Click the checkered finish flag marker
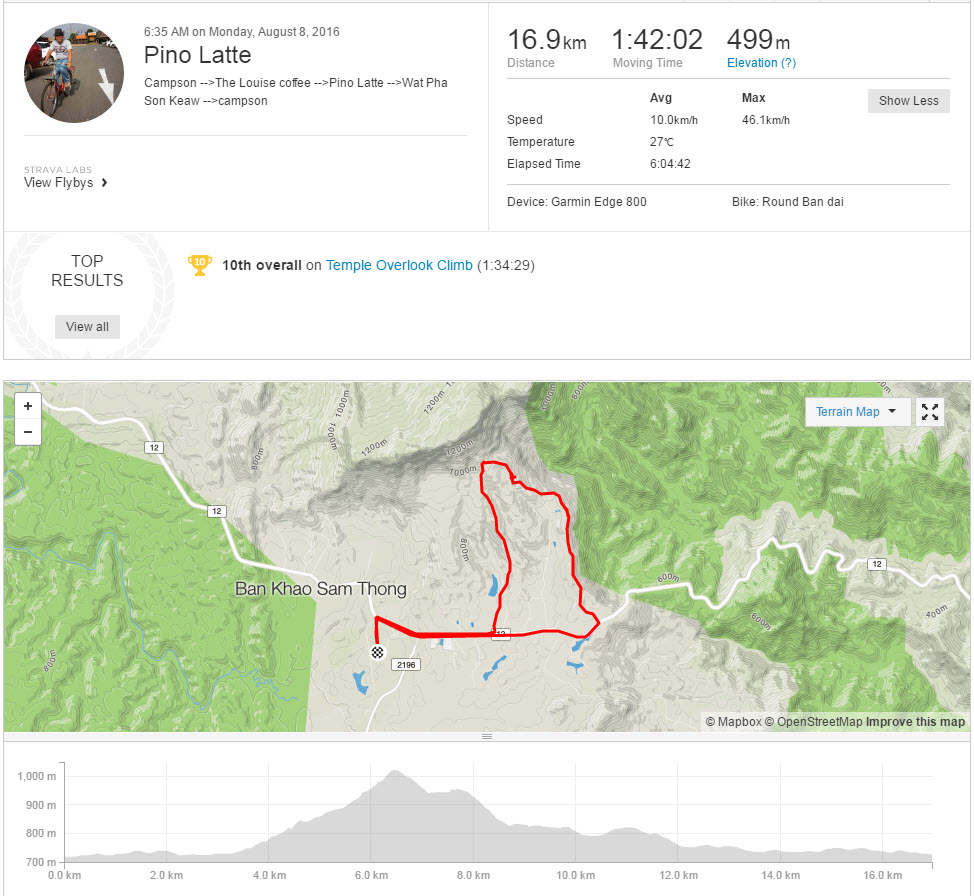 click(x=377, y=652)
